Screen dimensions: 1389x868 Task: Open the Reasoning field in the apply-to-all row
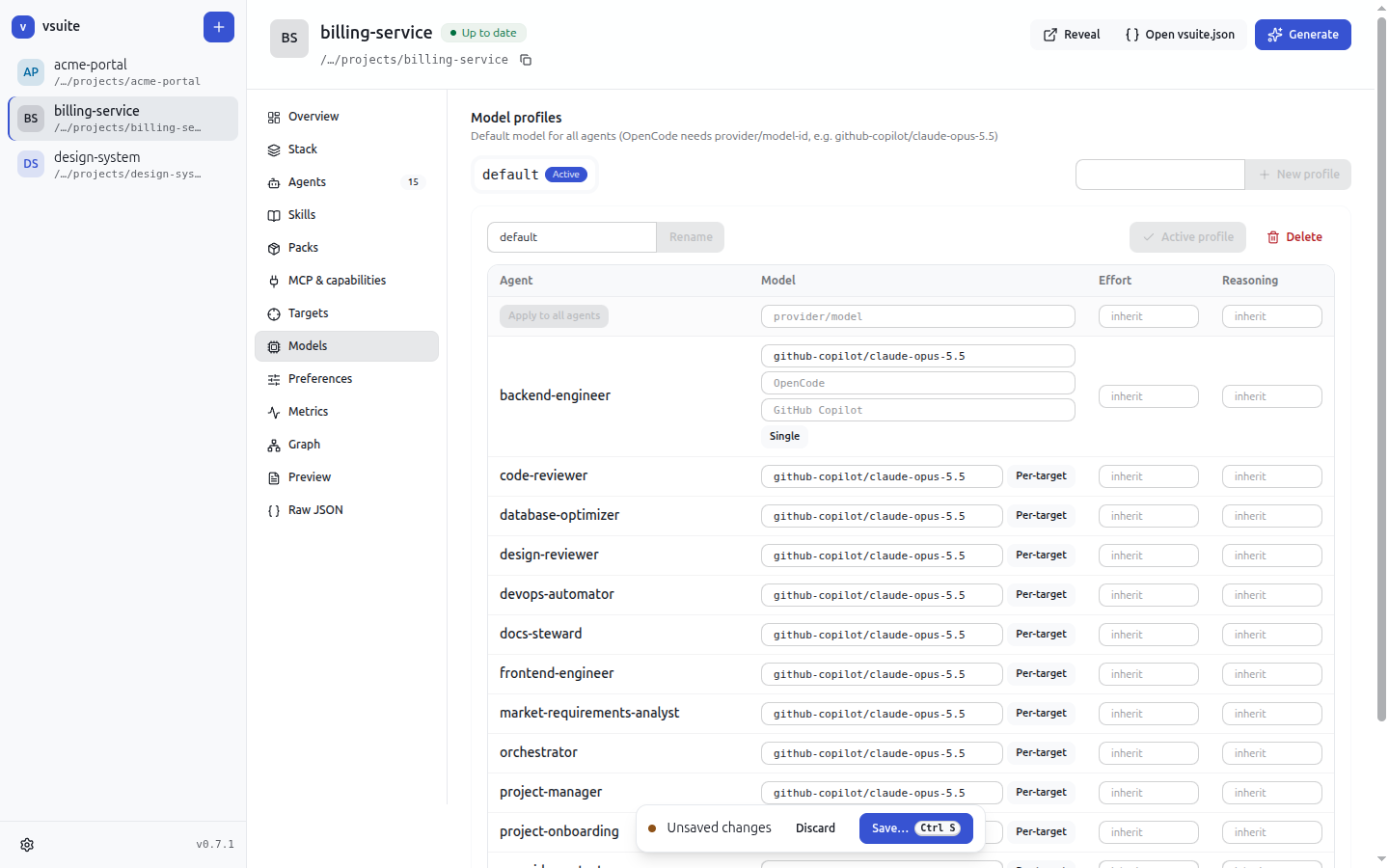[1272, 316]
